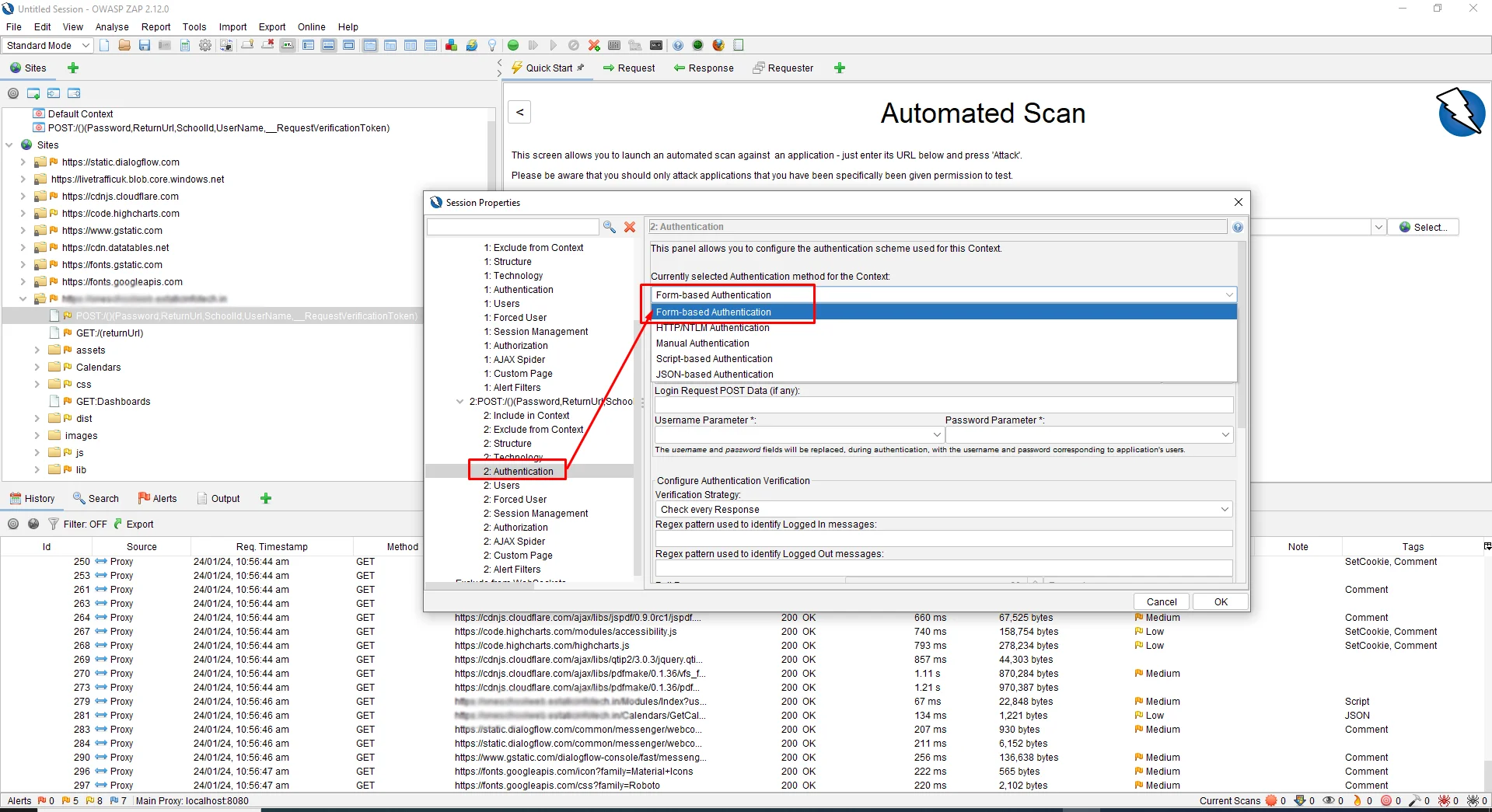Click the OK button in Session Properties
1492x812 pixels.
coord(1219,601)
